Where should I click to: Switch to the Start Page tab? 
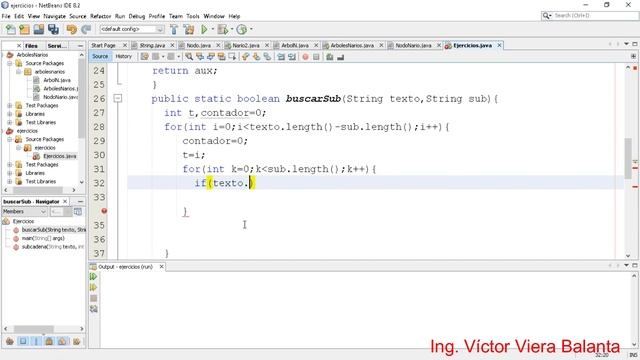pyautogui.click(x=103, y=45)
